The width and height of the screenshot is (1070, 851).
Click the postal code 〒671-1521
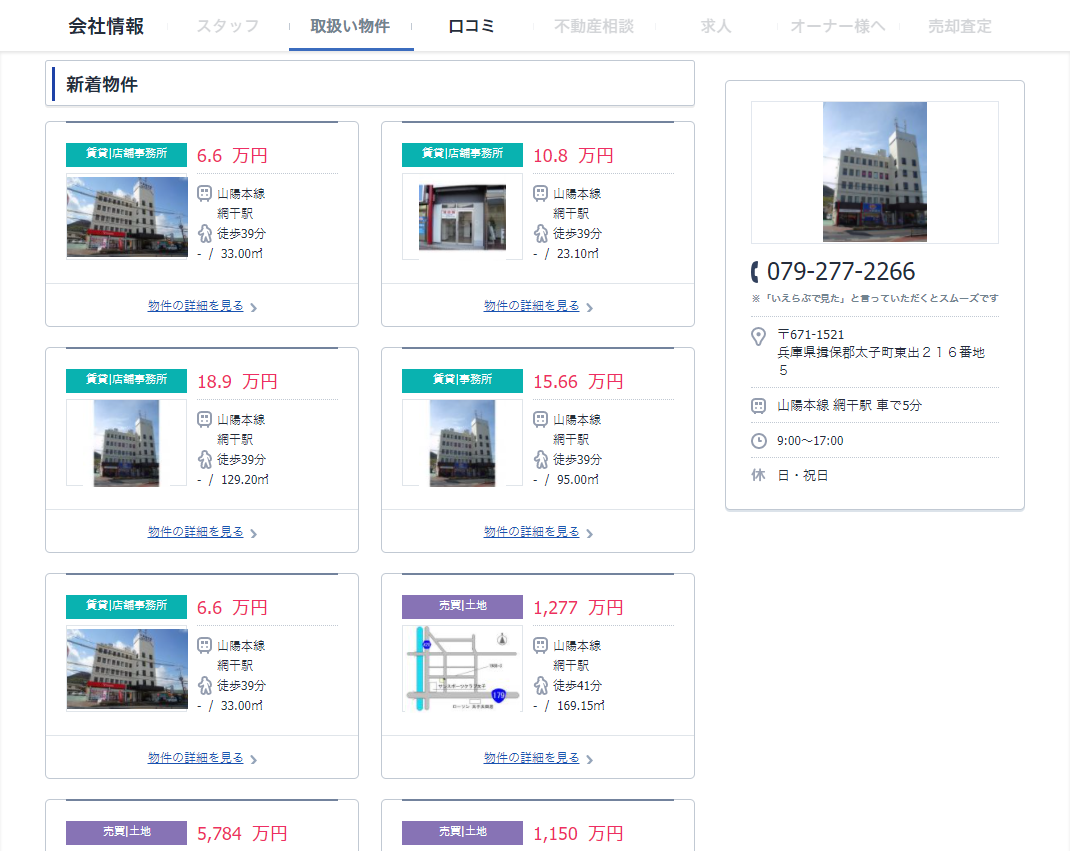coord(811,334)
